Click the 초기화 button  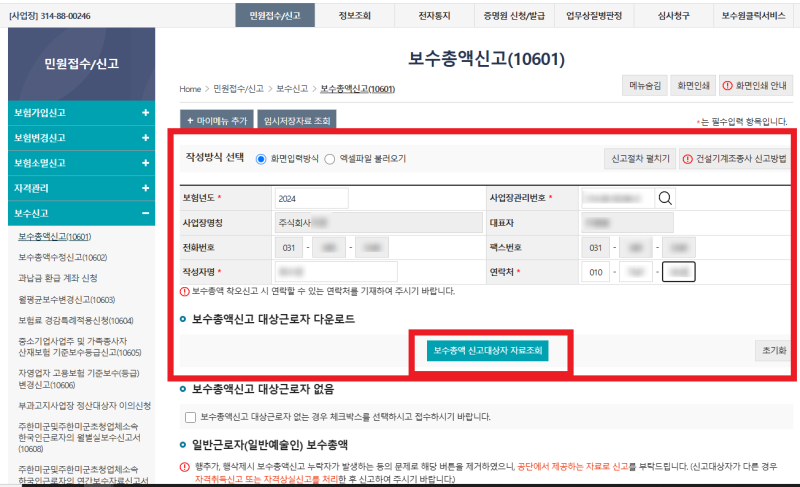(x=773, y=350)
